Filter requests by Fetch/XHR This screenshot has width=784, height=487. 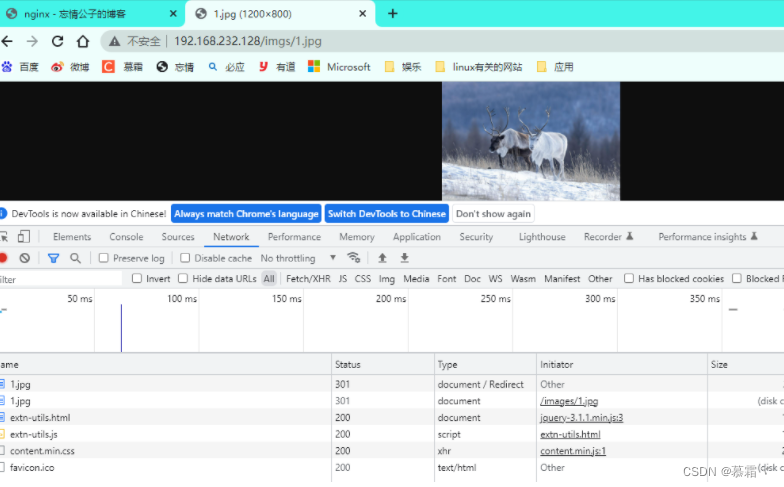pos(308,279)
